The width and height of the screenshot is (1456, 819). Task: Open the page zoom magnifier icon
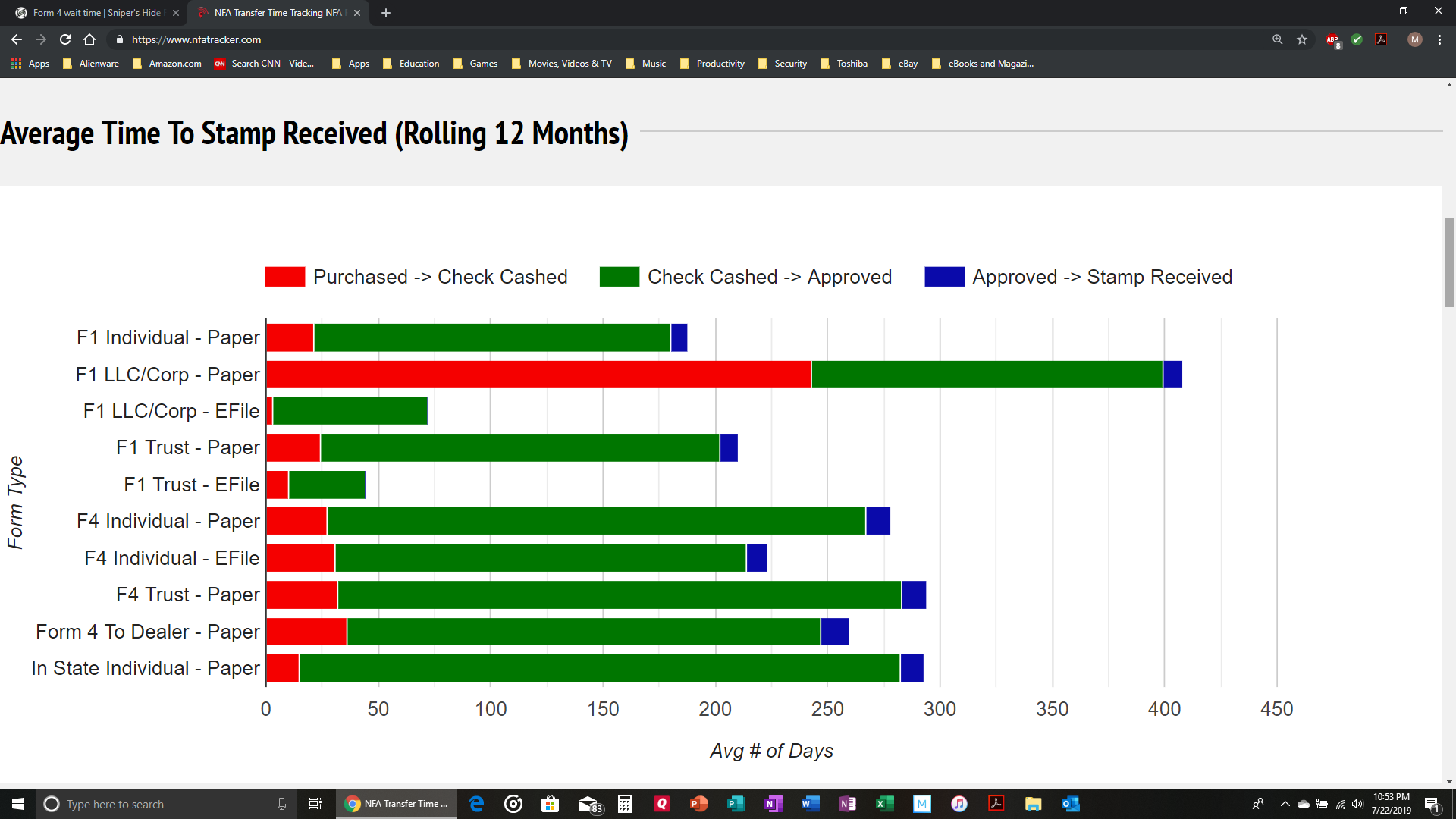tap(1278, 39)
